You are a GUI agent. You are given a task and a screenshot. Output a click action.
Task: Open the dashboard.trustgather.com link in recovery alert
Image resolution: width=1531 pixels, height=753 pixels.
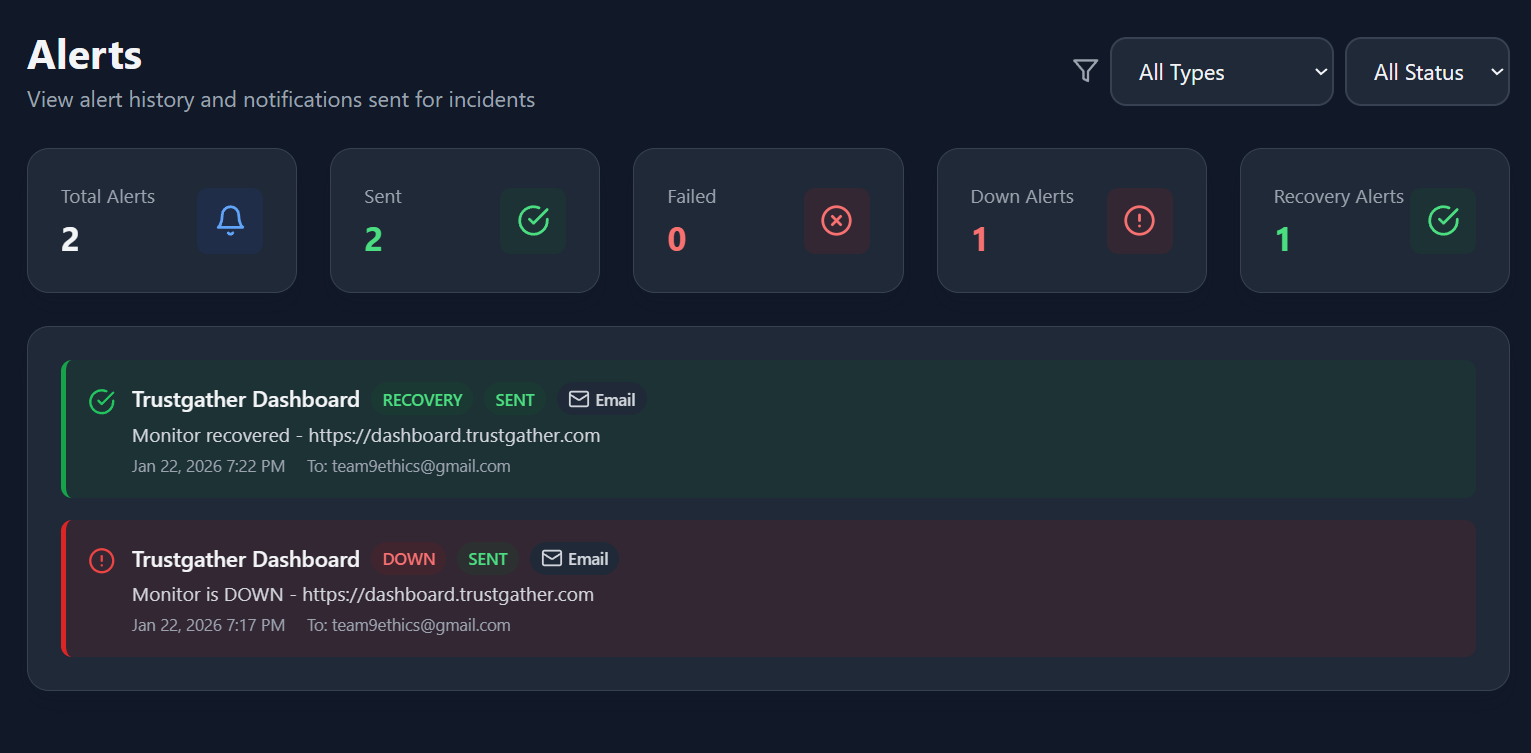(454, 435)
